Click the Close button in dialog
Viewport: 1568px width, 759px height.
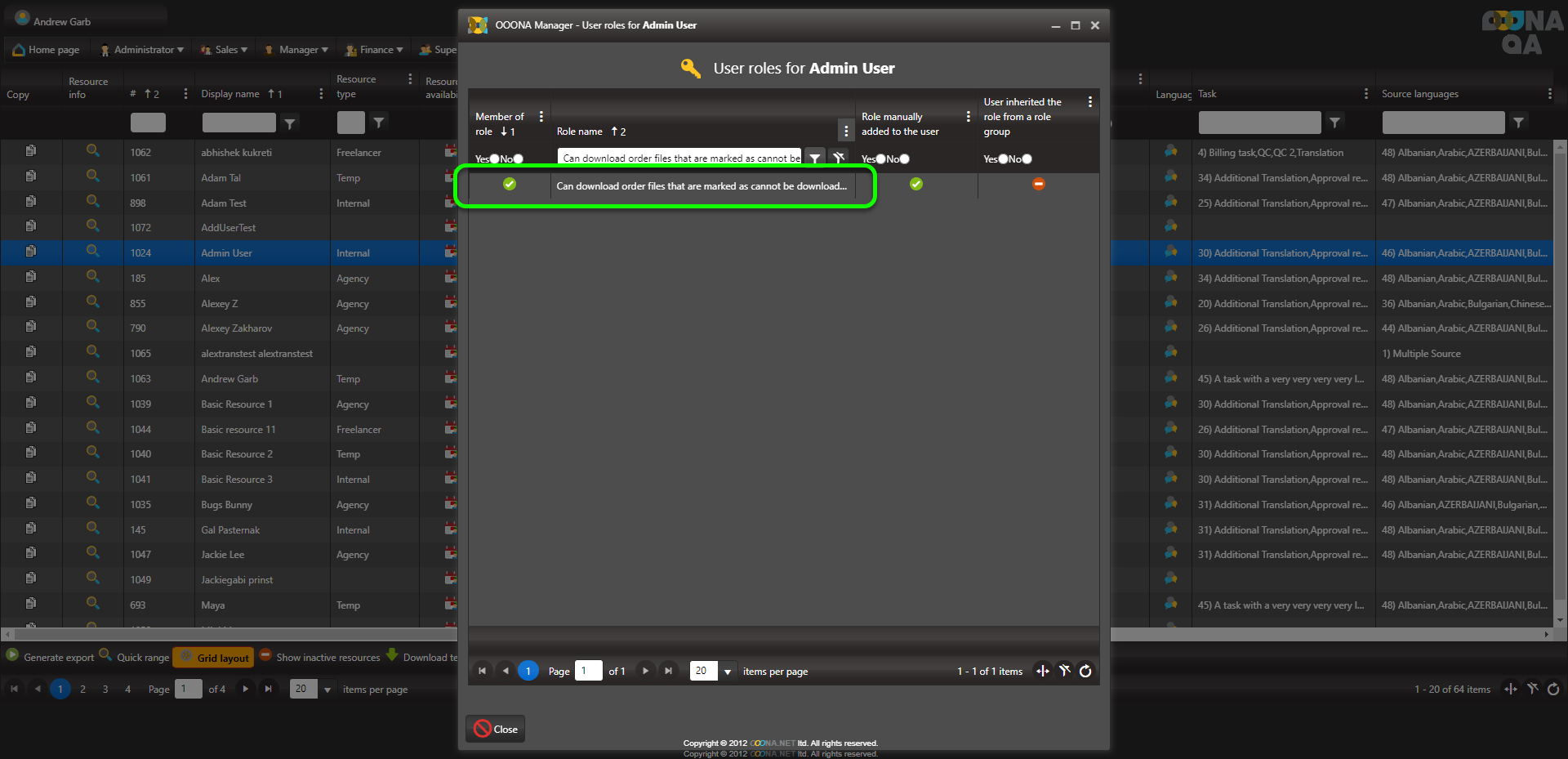(496, 729)
